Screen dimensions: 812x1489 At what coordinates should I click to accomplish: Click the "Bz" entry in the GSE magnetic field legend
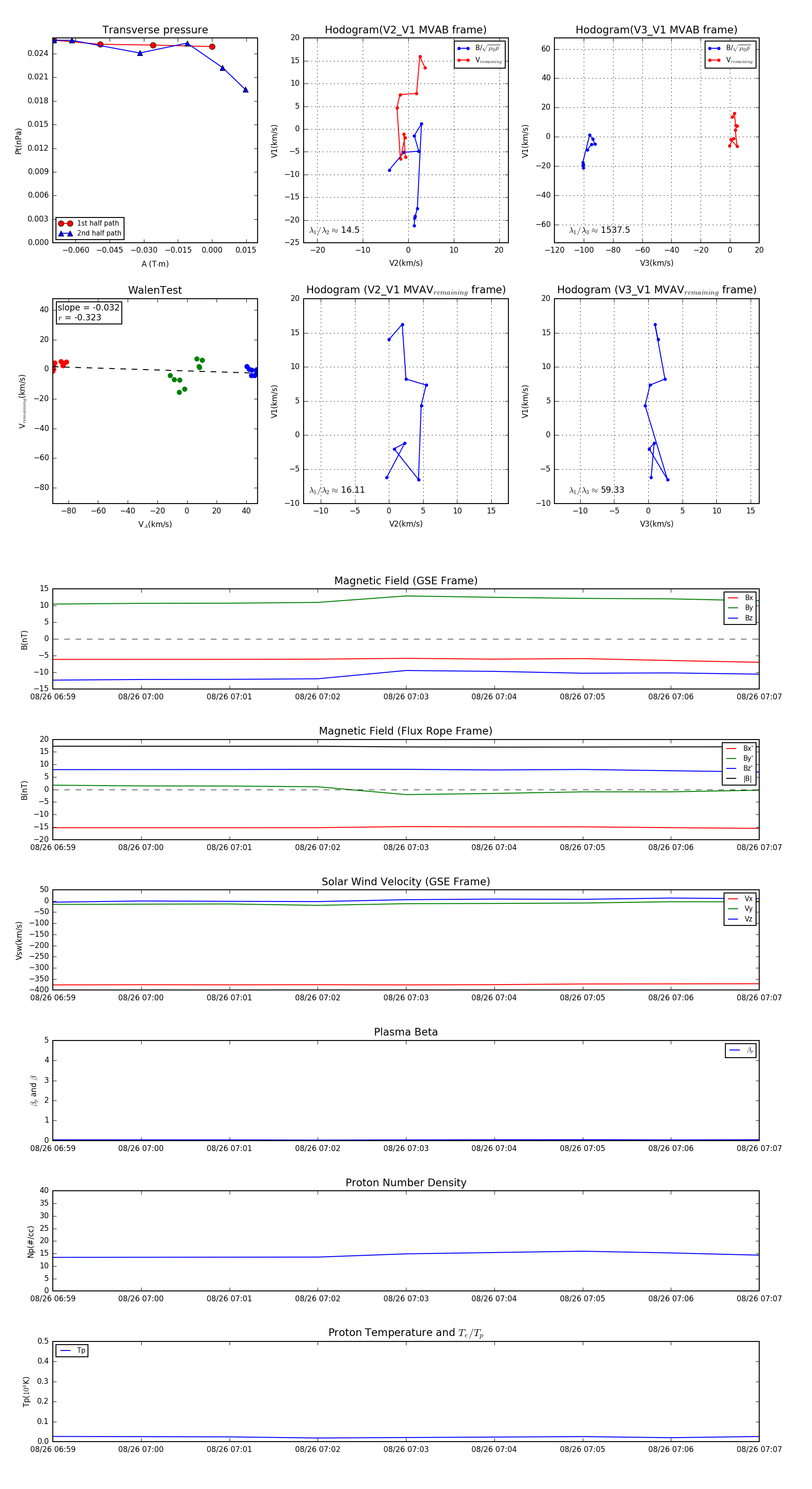(740, 618)
